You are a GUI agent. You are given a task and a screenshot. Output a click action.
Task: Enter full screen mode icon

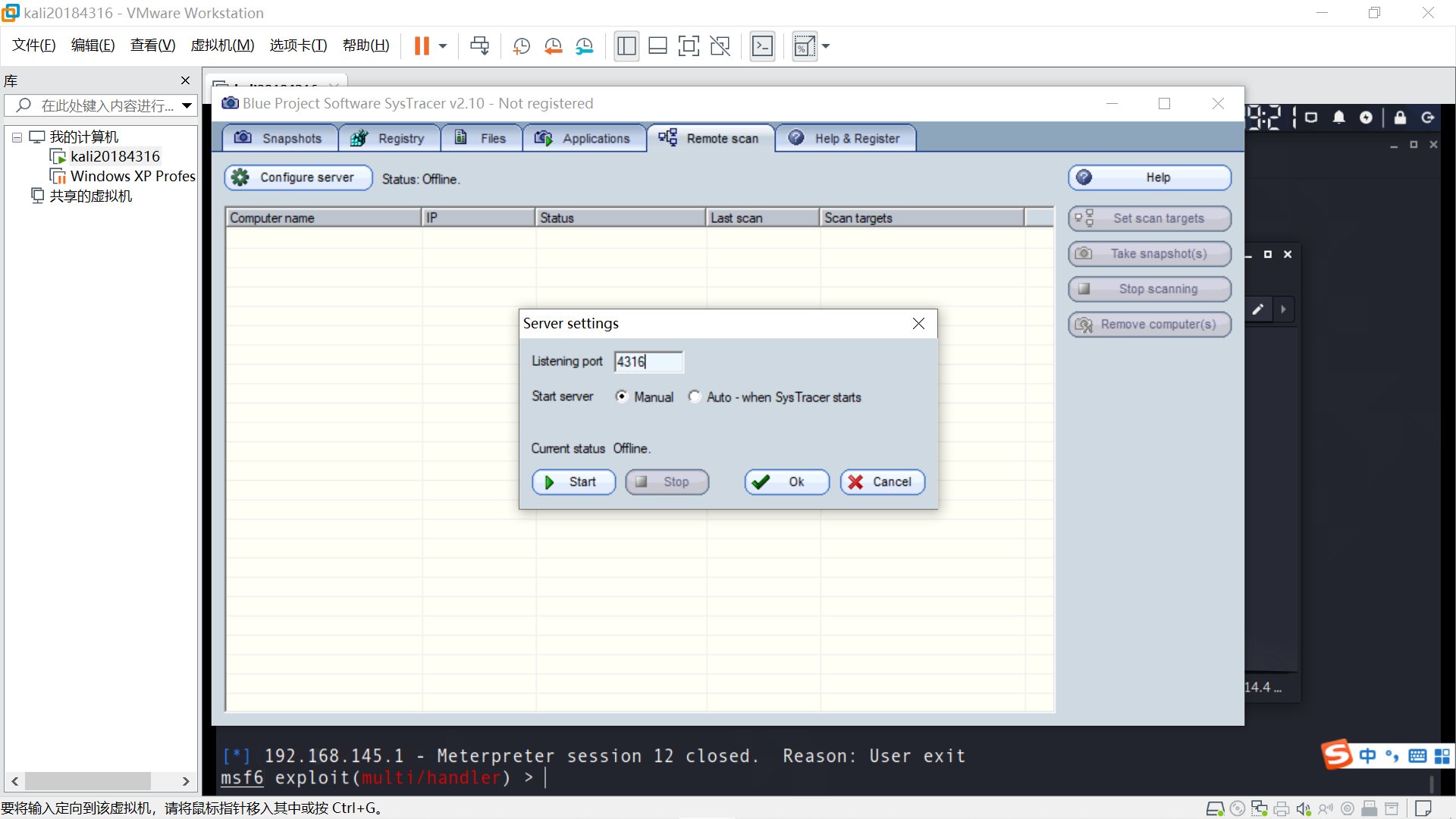click(689, 46)
